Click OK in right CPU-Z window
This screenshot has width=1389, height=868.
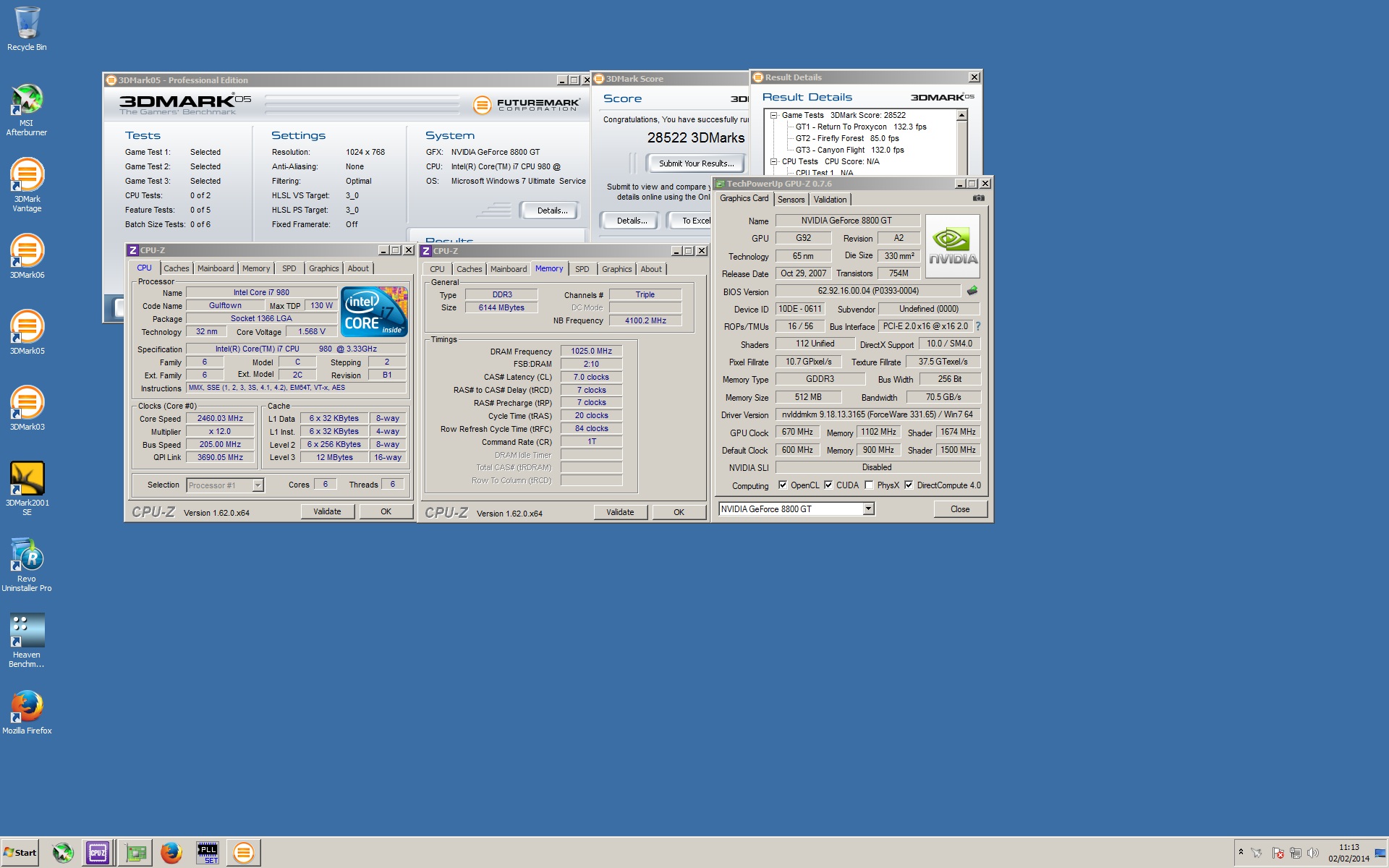point(679,512)
